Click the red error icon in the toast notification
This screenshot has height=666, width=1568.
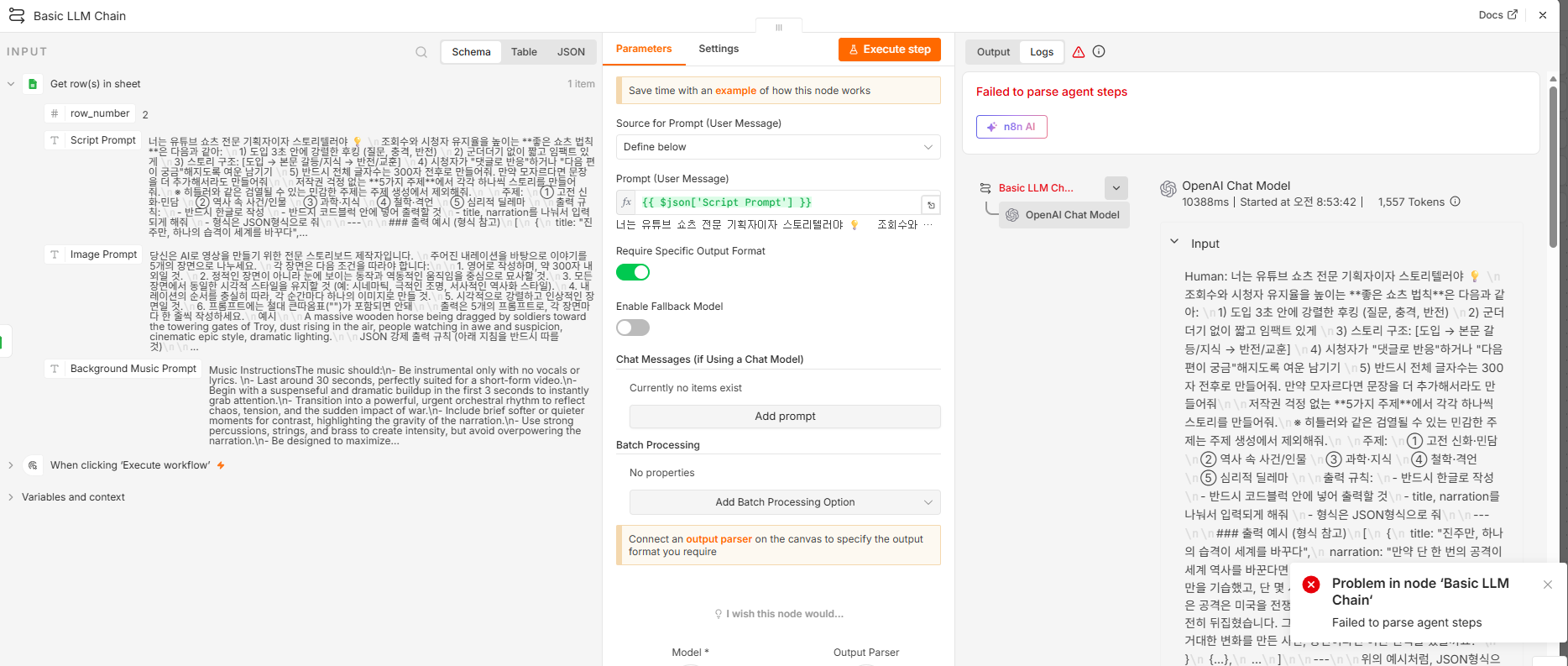tap(1310, 585)
